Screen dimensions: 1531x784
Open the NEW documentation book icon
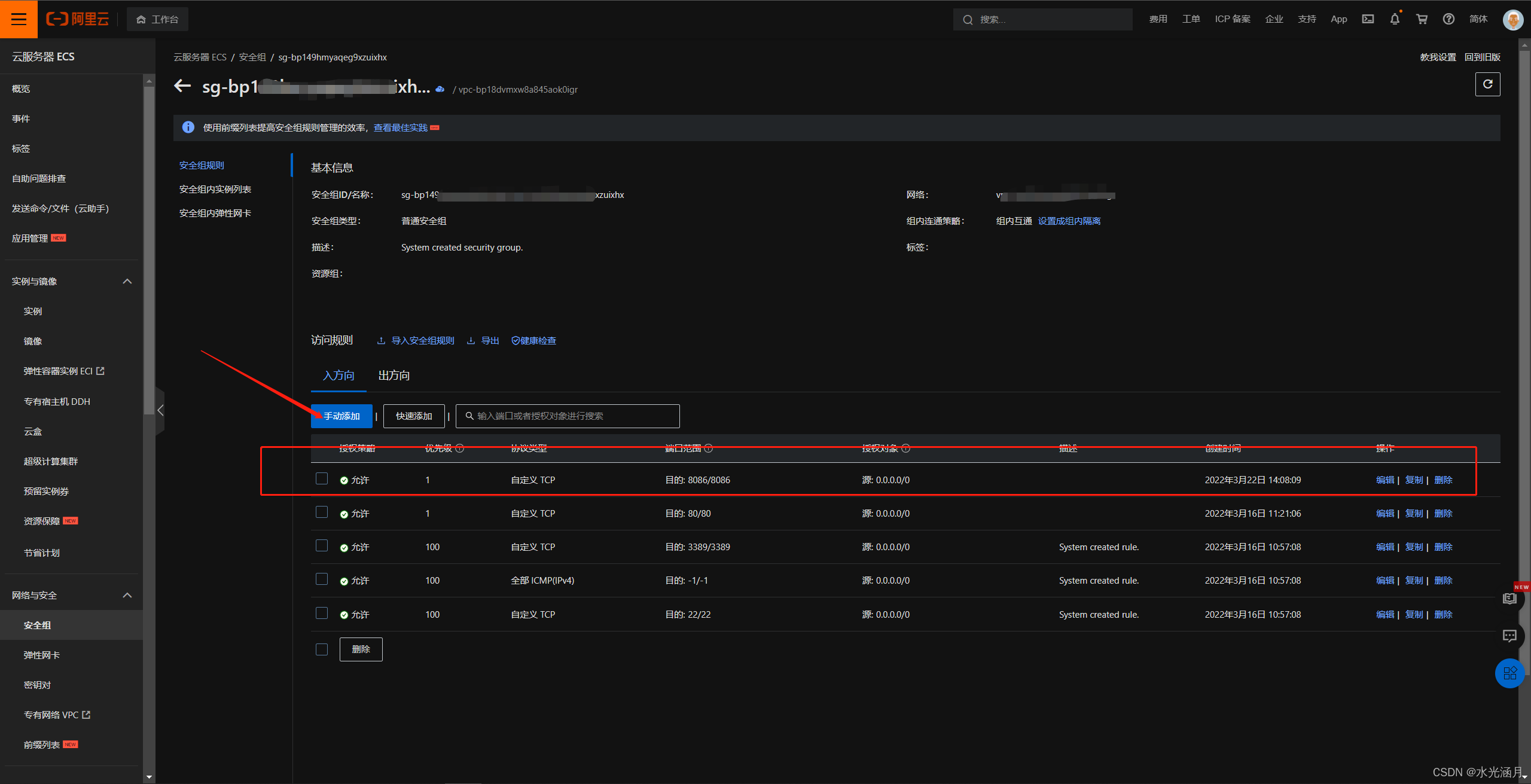coord(1510,599)
